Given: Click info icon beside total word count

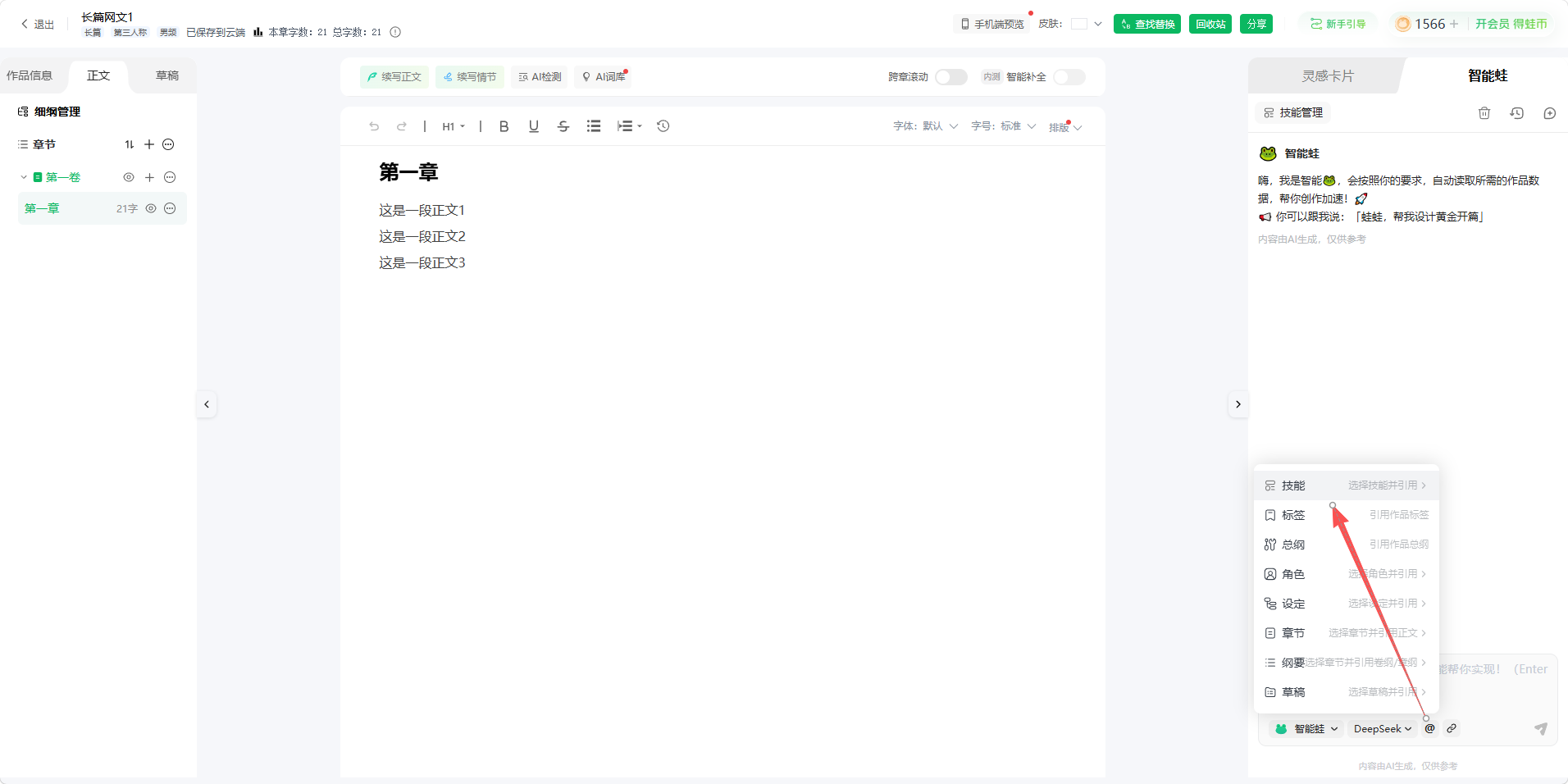Looking at the screenshot, I should [x=395, y=32].
